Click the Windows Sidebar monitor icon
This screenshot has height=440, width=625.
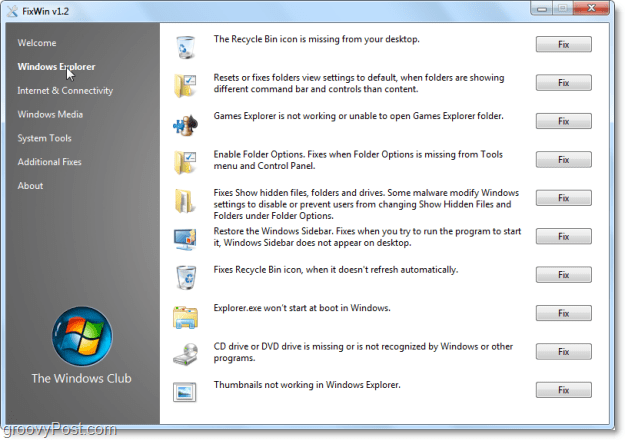click(185, 239)
